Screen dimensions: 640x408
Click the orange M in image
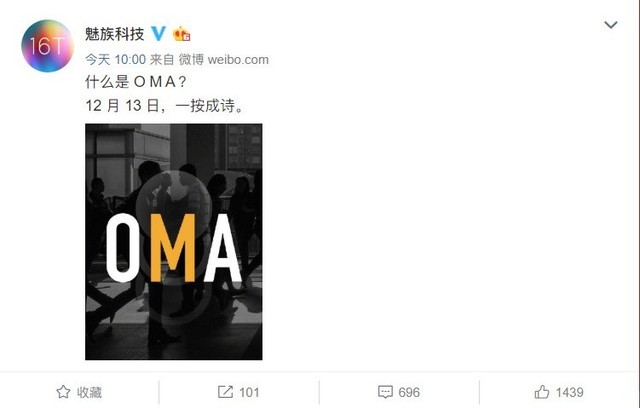pos(173,248)
